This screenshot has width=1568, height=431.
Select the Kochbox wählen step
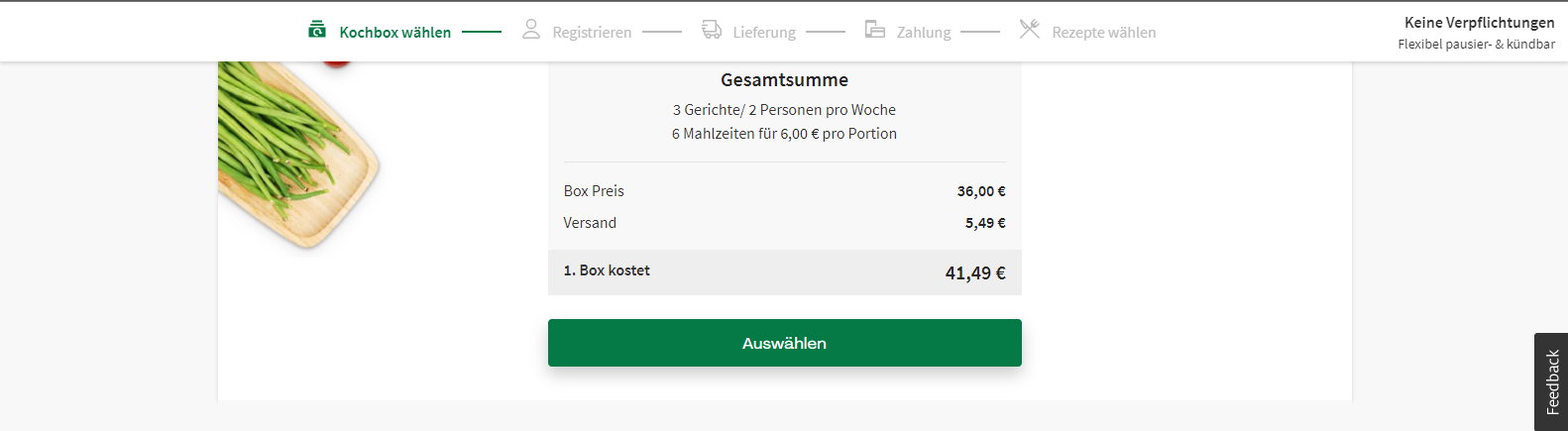click(395, 33)
